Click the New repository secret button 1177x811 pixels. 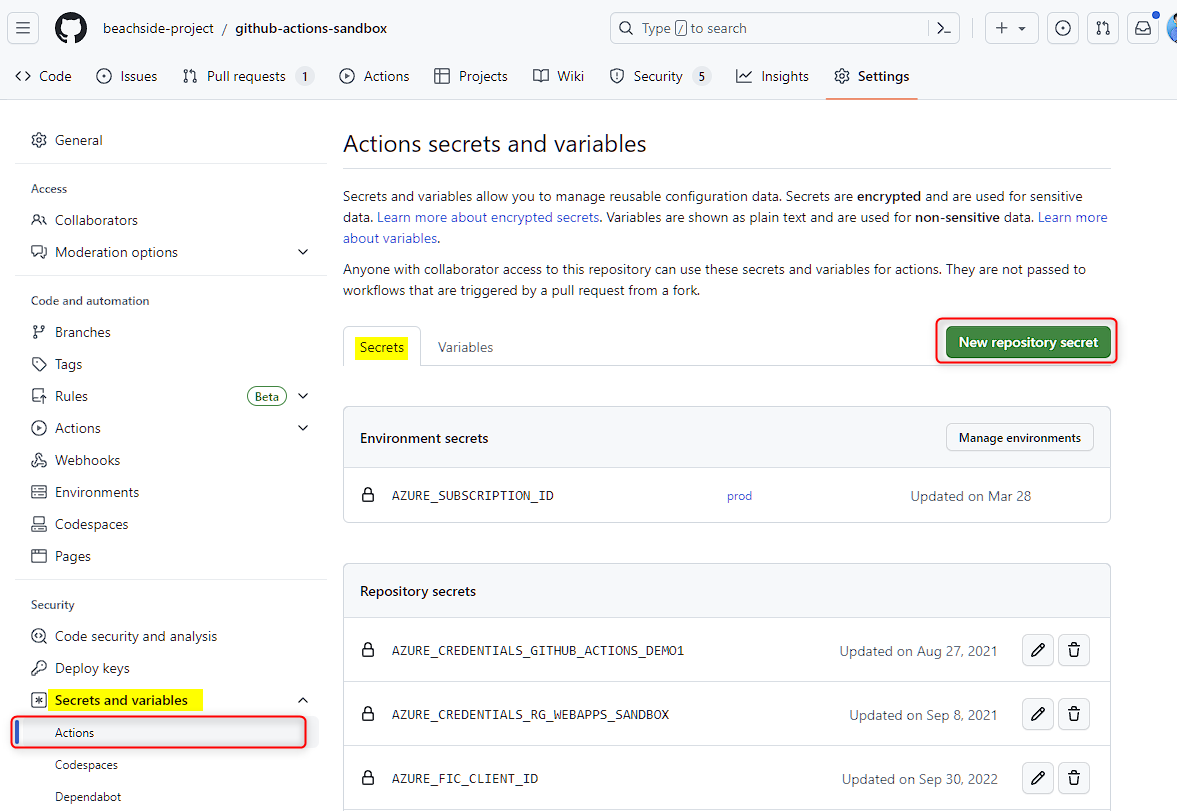click(1026, 341)
